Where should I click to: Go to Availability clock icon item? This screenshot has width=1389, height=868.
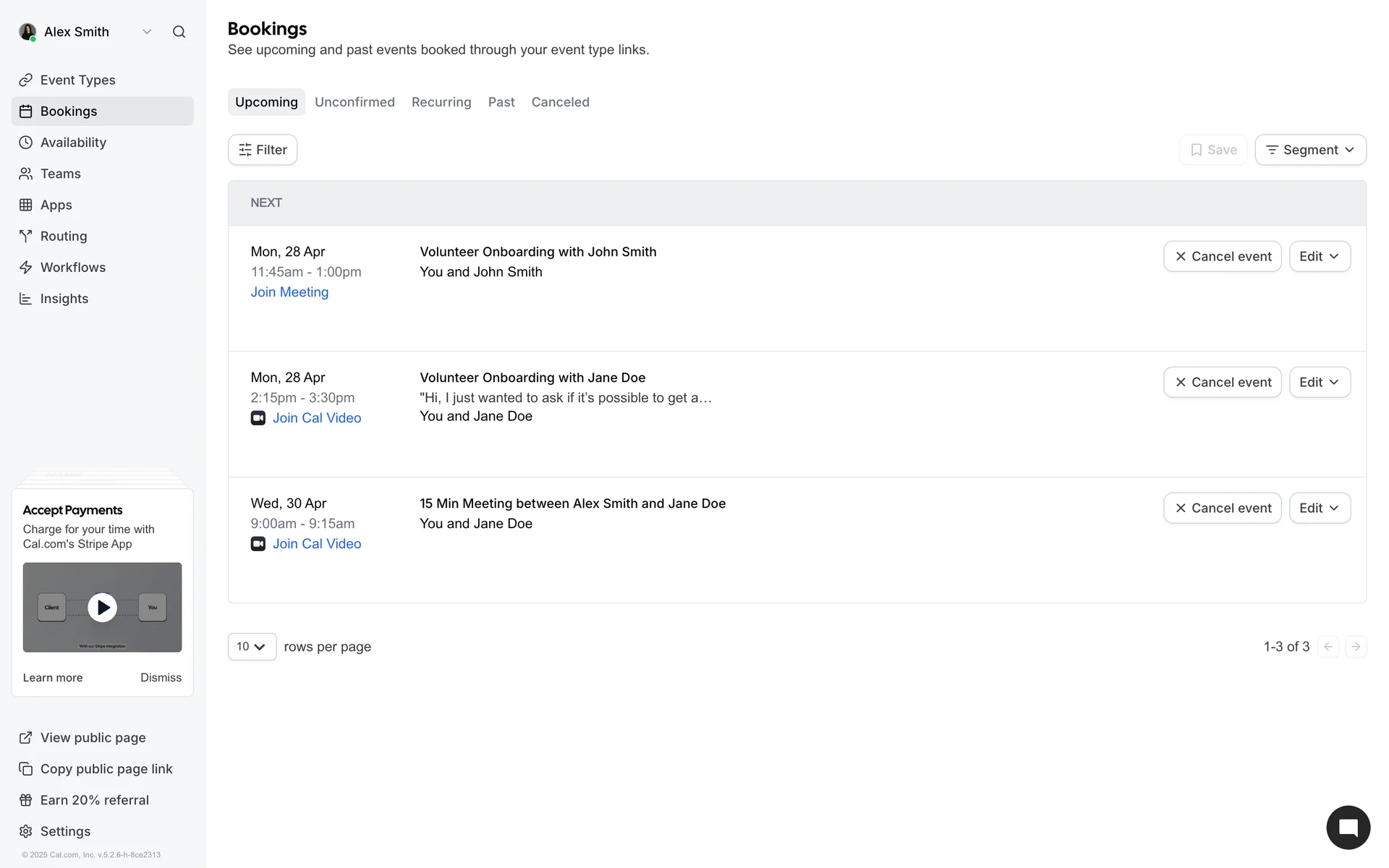pos(72,142)
